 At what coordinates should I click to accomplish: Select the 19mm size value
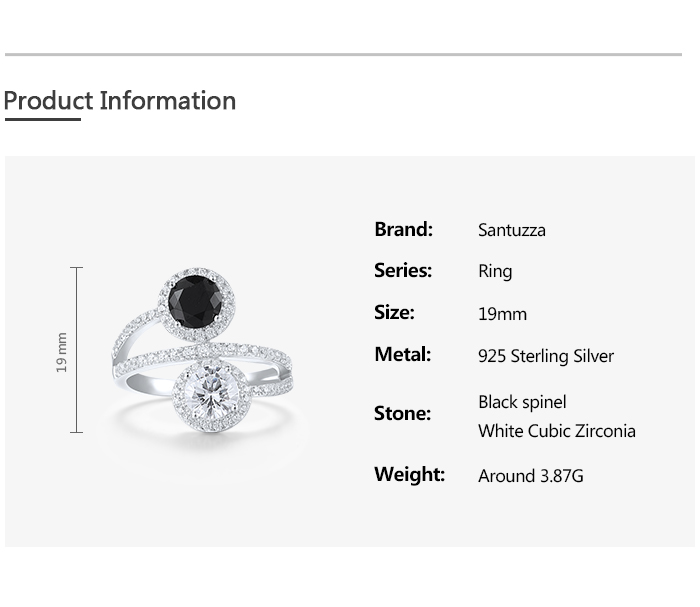pyautogui.click(x=502, y=314)
